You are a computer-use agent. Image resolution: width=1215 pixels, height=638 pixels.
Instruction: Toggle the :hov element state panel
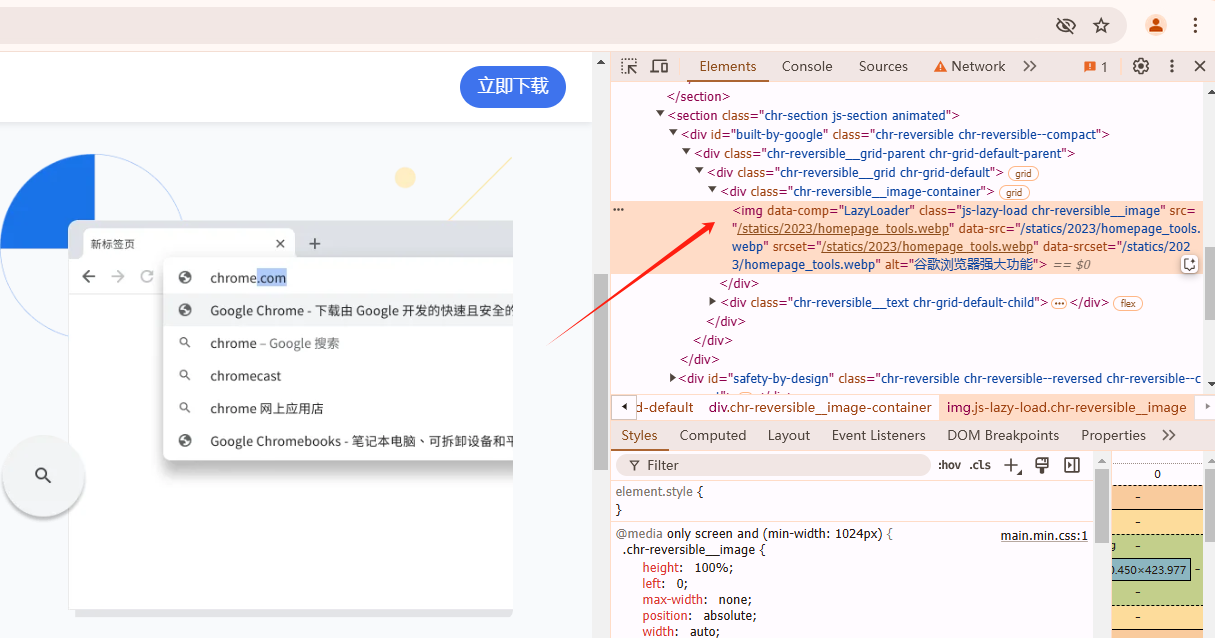tap(950, 465)
